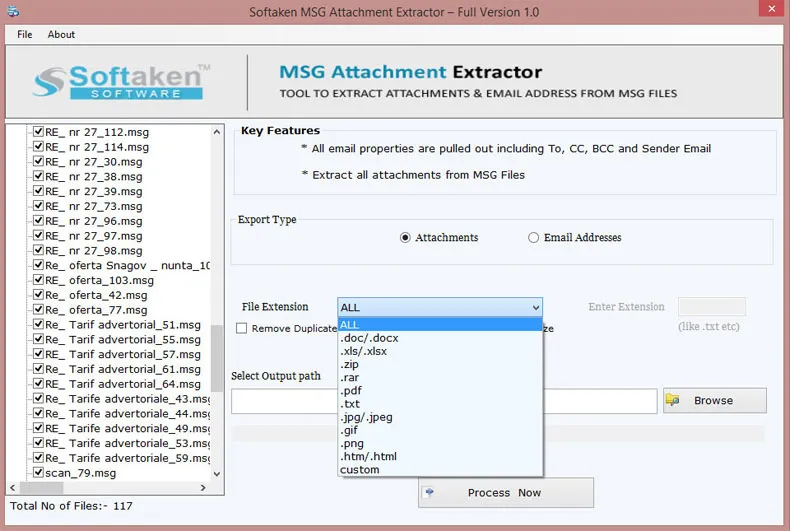Select Re_ Tarif advertorial_55.msg row
Viewport: 790px width, 531px height.
click(x=123, y=339)
